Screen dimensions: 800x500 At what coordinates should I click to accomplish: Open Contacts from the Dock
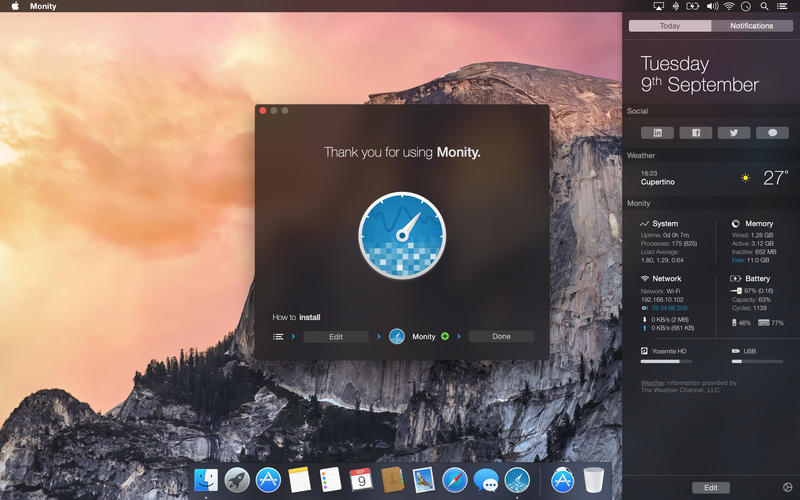pyautogui.click(x=392, y=480)
